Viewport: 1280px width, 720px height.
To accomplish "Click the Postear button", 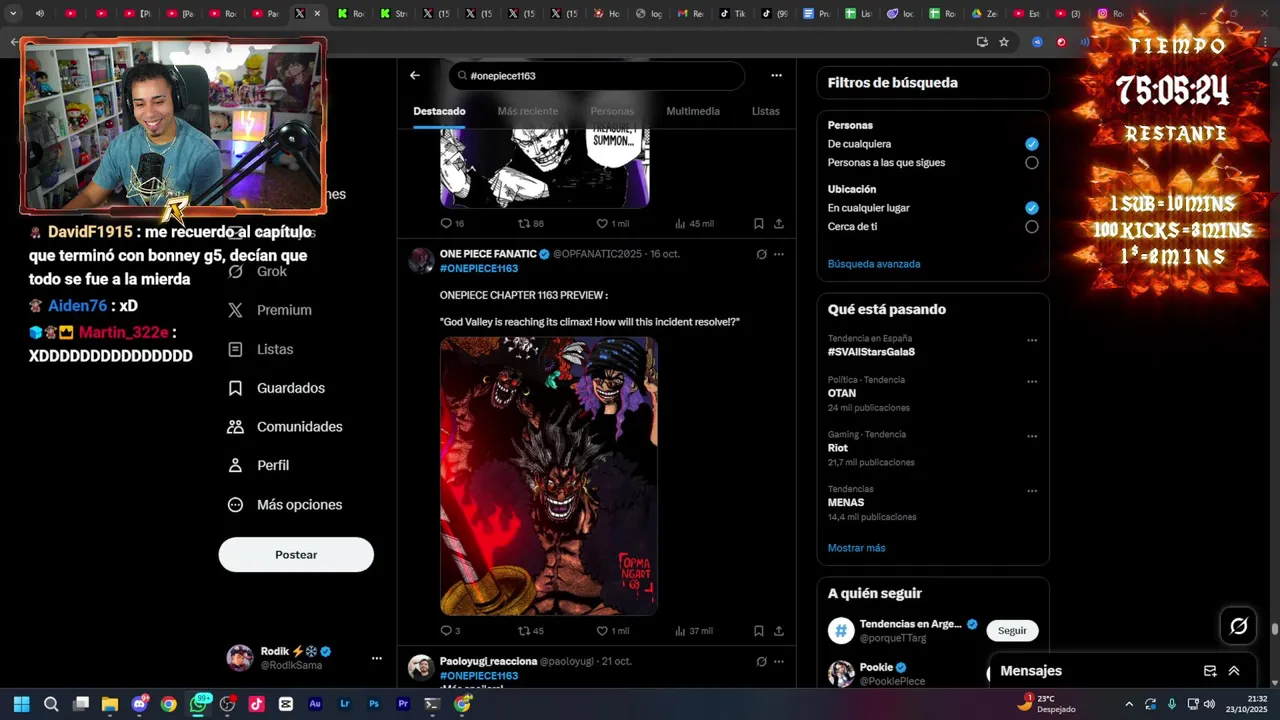I will [x=296, y=555].
